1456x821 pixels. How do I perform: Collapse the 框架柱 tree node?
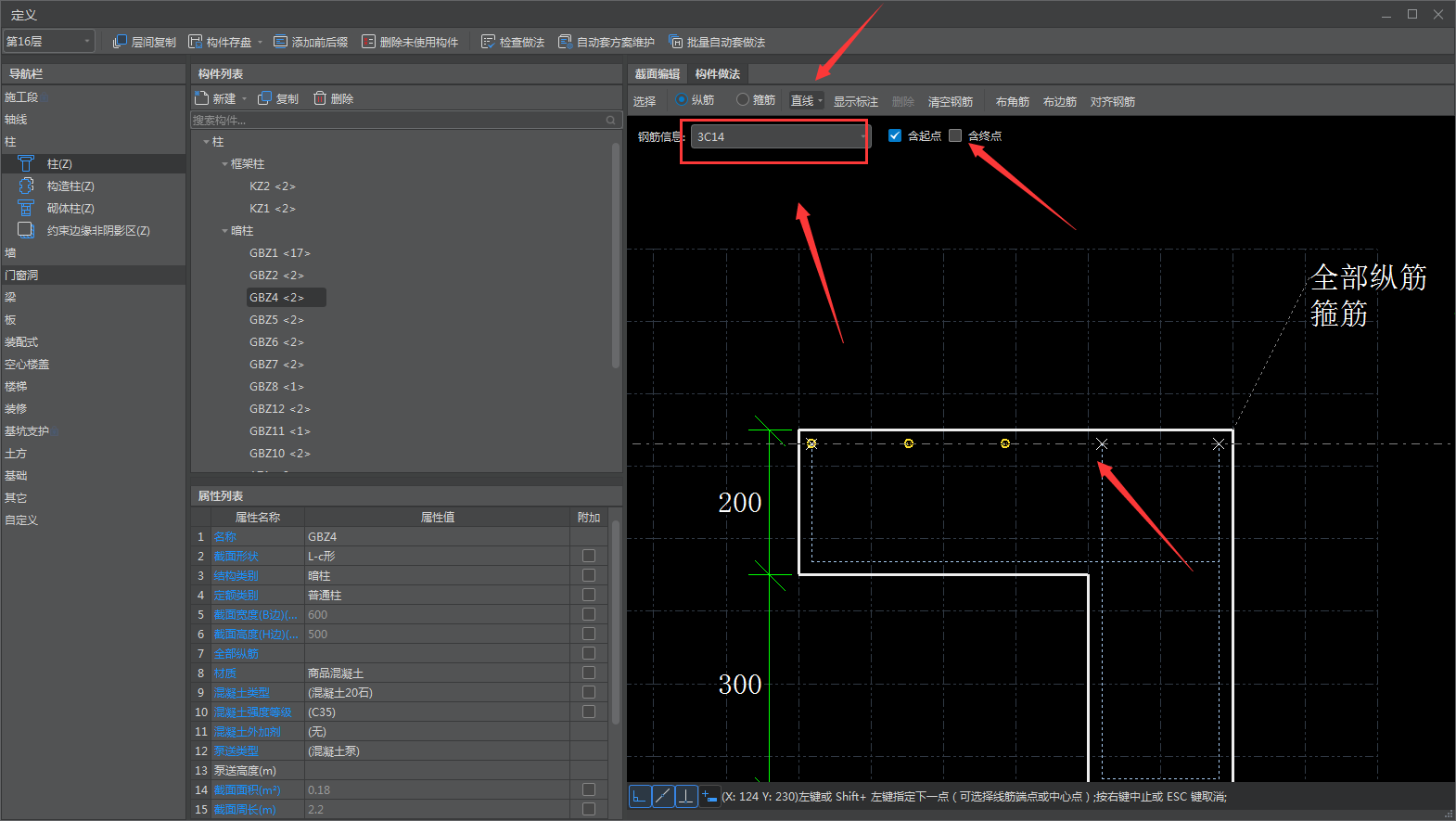pos(224,164)
